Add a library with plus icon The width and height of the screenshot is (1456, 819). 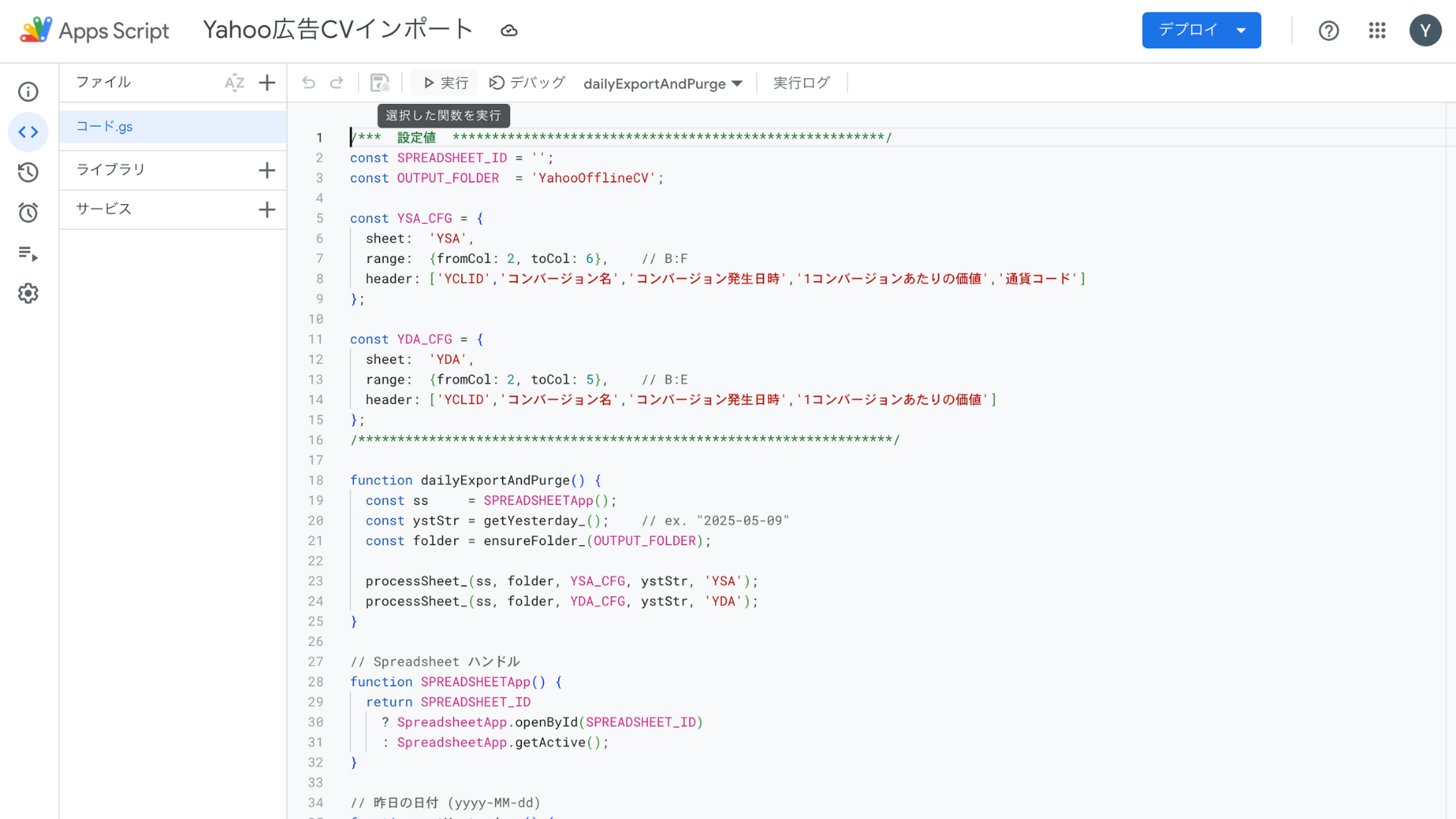(x=267, y=170)
